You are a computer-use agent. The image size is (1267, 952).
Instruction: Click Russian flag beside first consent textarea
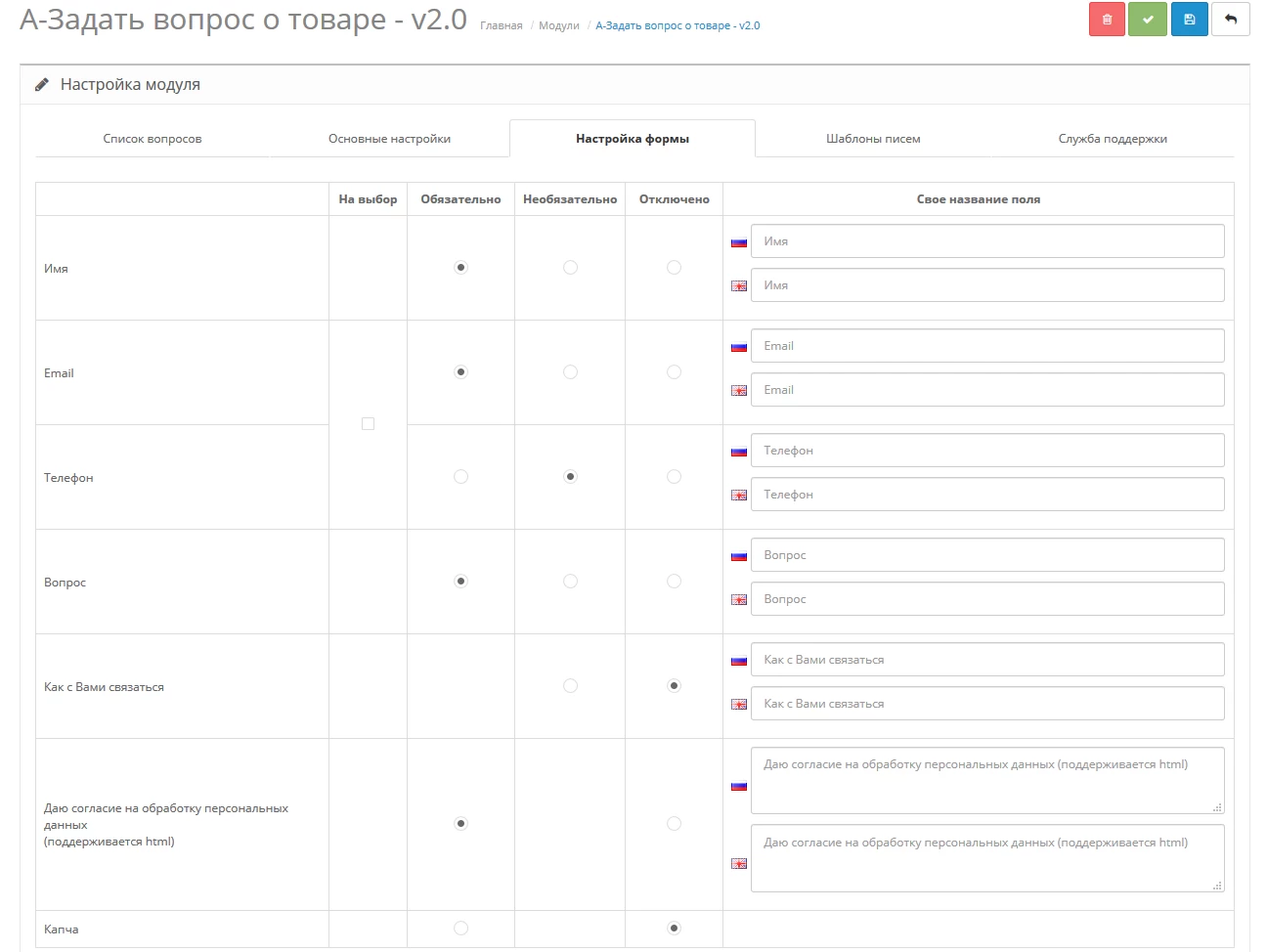pyautogui.click(x=739, y=785)
